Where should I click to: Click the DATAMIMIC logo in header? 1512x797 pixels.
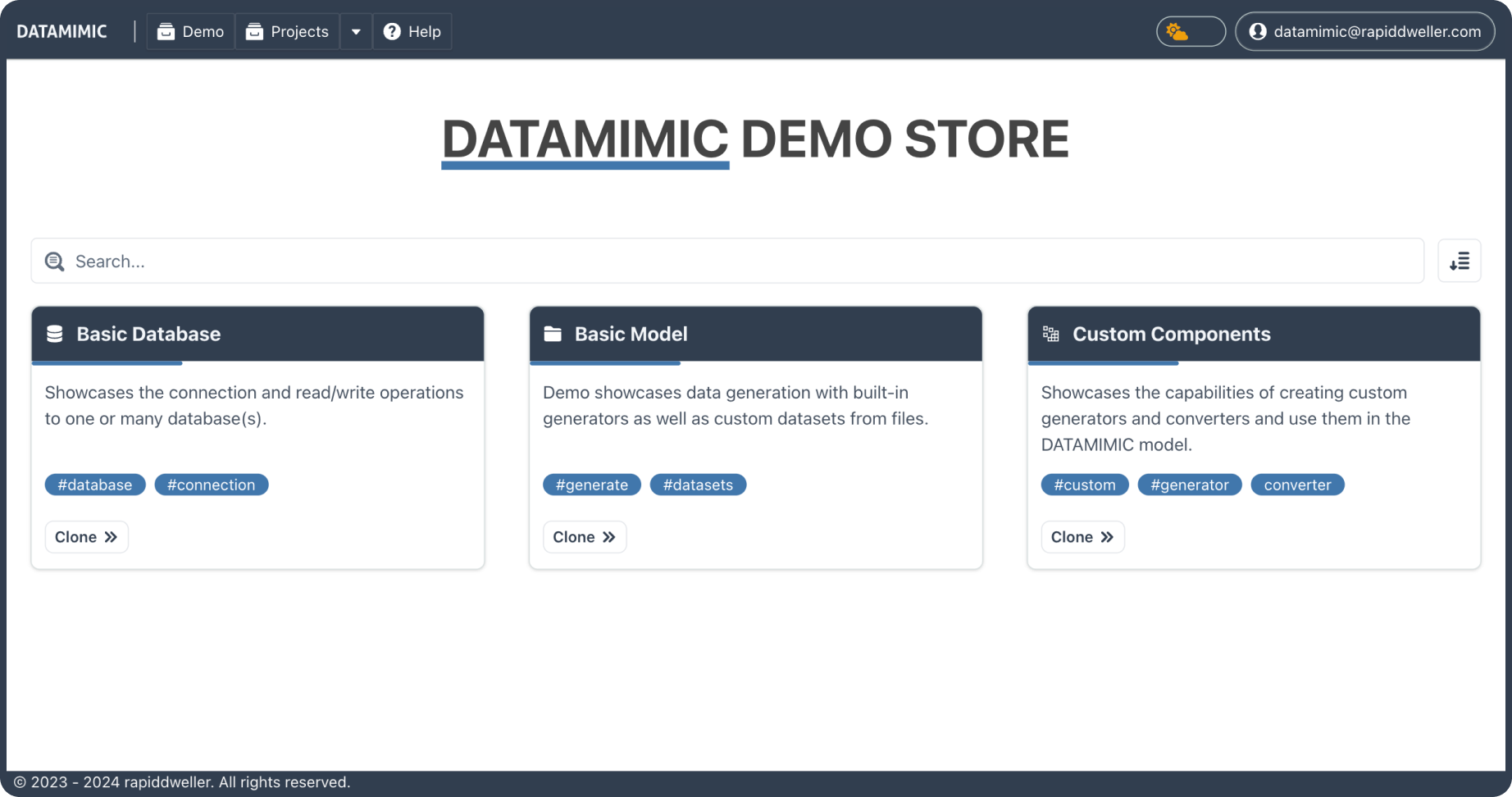(x=62, y=32)
